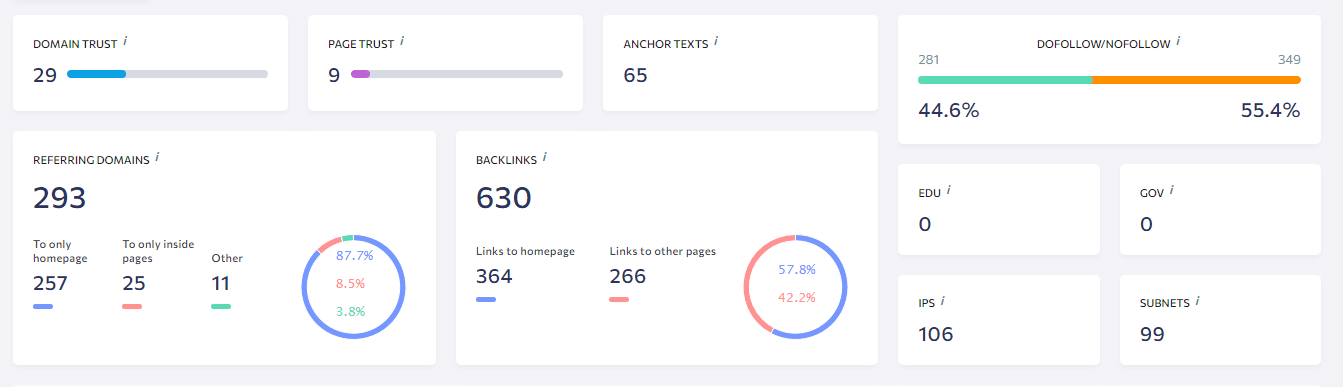
Task: Click the info icon beside Anchor Texts
Action: pyautogui.click(x=717, y=42)
